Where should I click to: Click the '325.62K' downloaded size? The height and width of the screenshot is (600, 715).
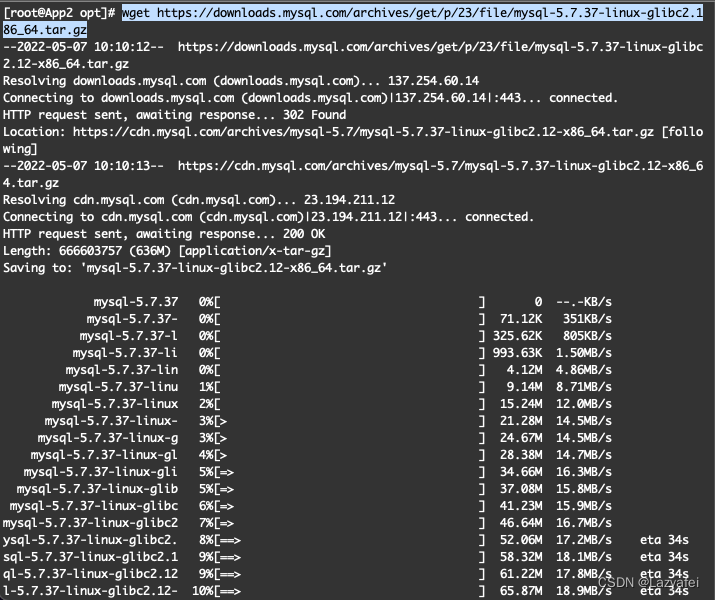pos(517,336)
